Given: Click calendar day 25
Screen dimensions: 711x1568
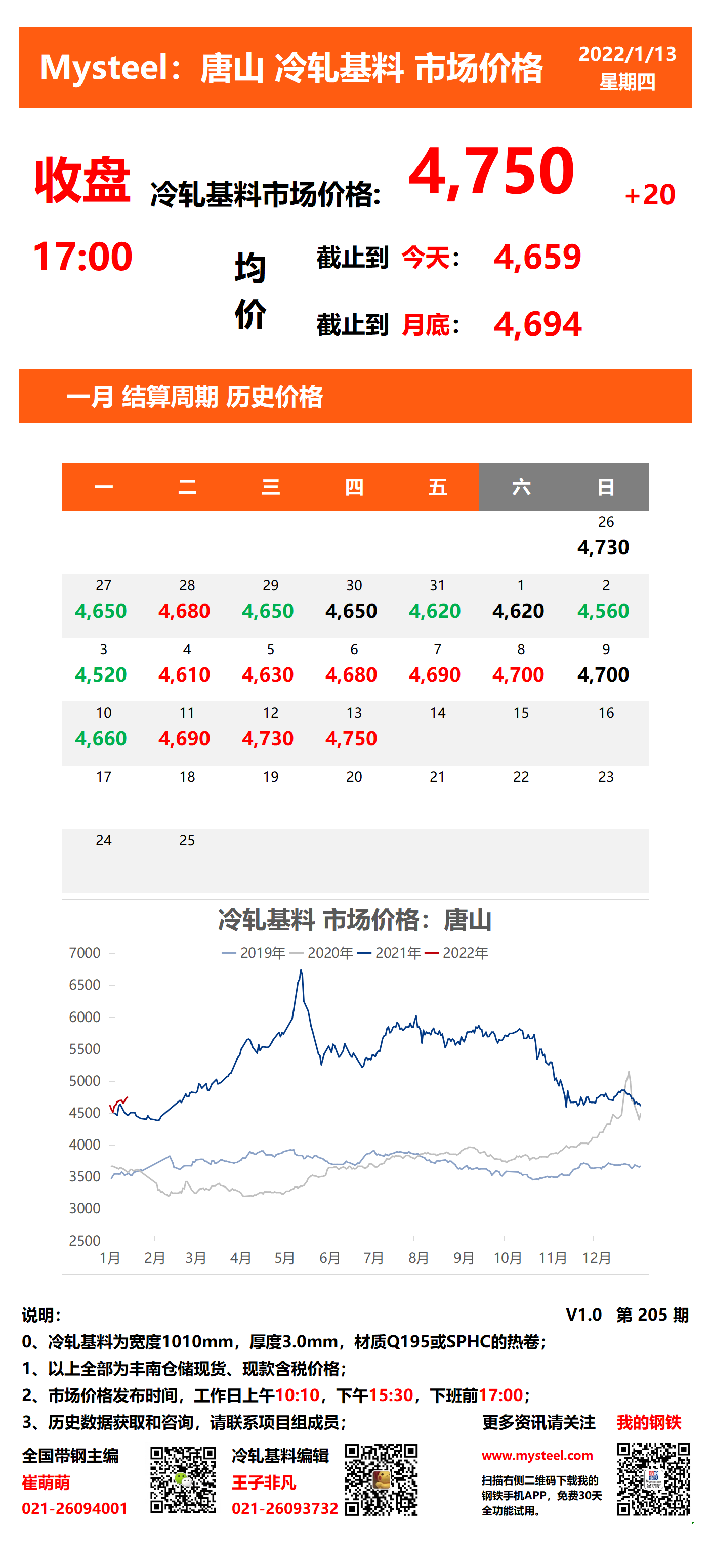Looking at the screenshot, I should click(187, 840).
